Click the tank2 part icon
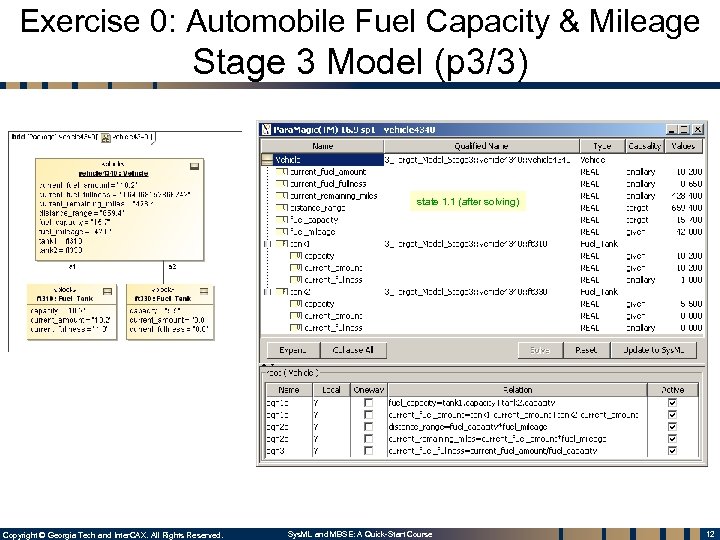The height and width of the screenshot is (540, 720). 282,292
